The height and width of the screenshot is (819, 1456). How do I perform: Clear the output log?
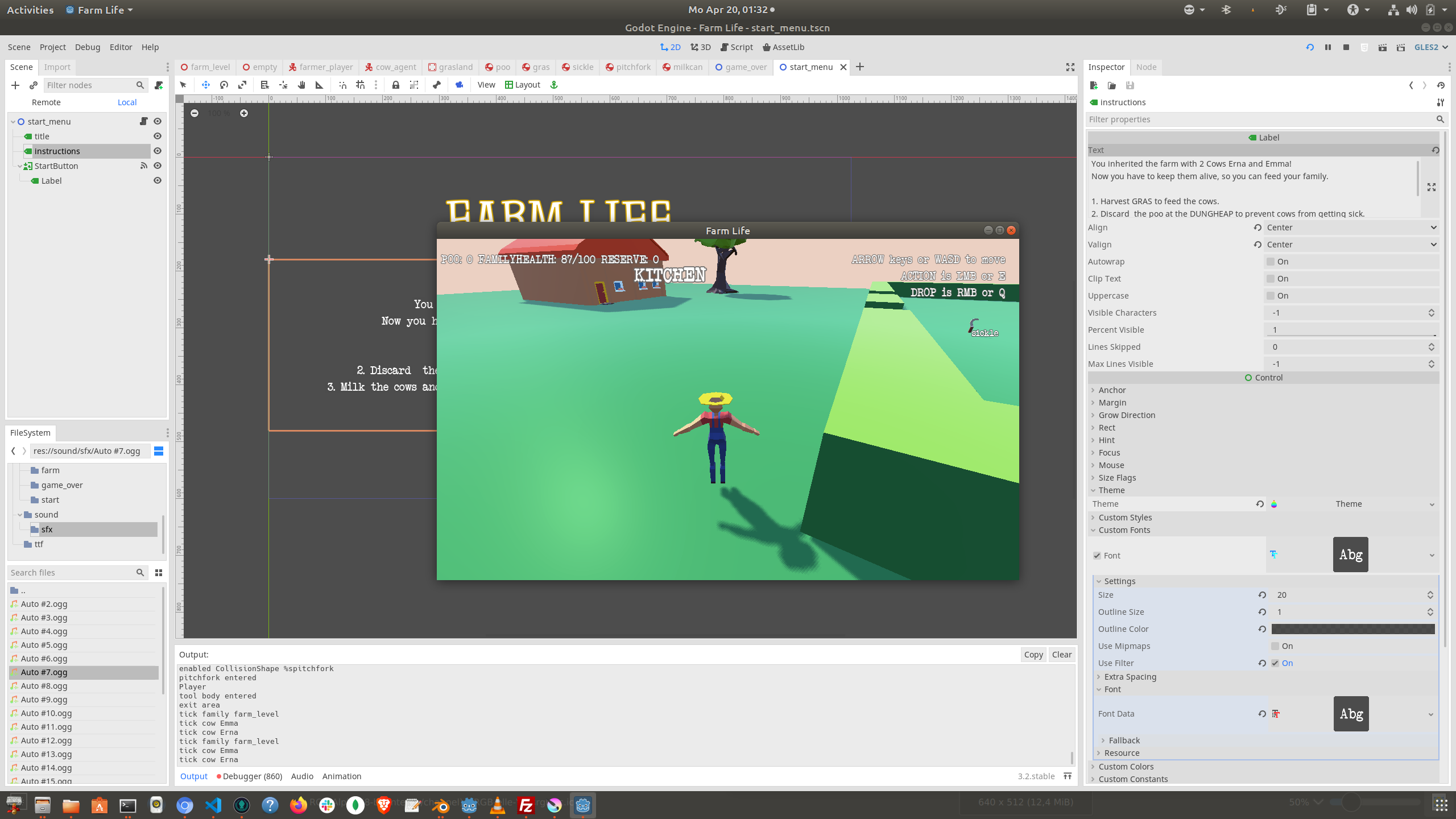click(1061, 655)
